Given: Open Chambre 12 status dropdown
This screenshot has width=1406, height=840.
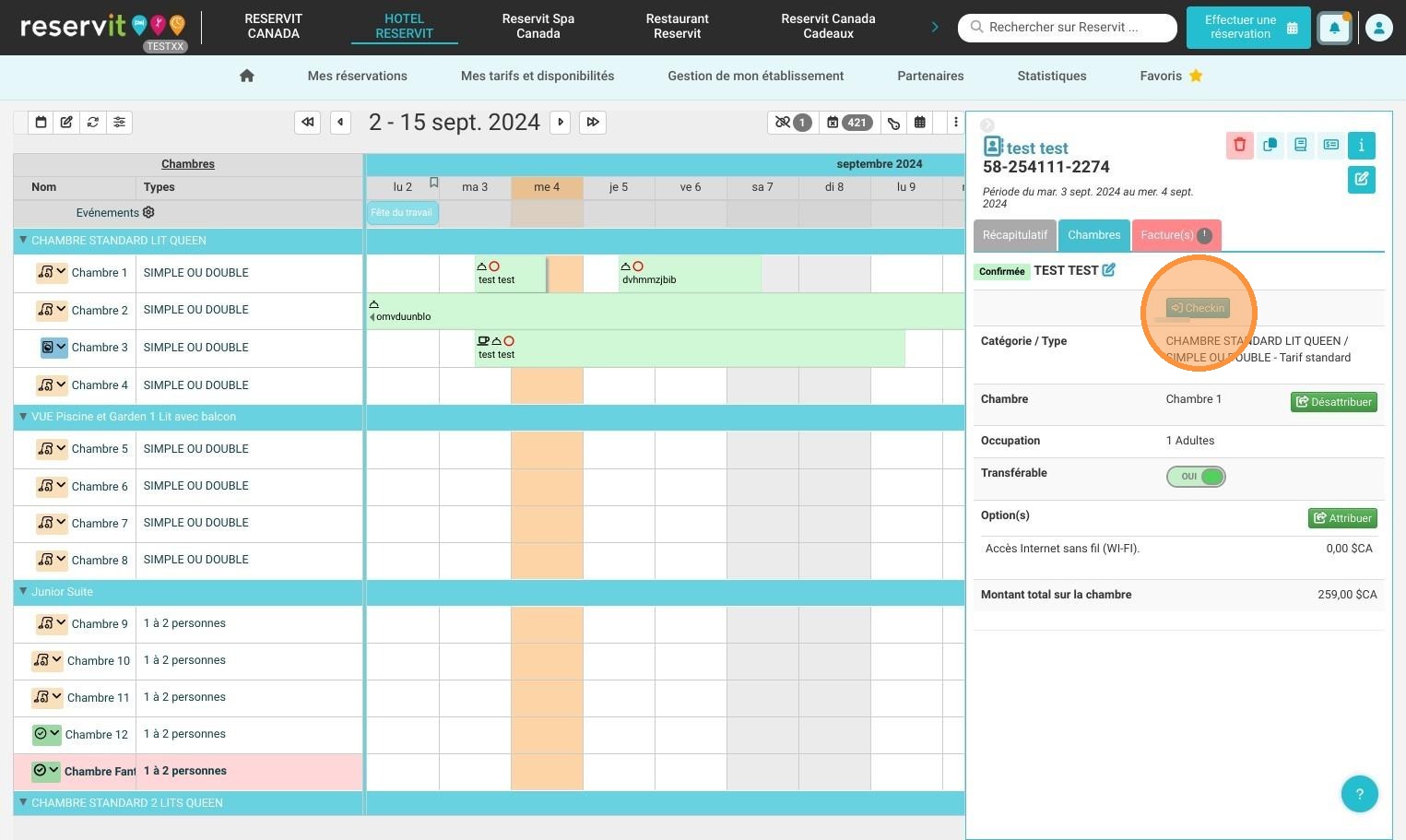Looking at the screenshot, I should pyautogui.click(x=47, y=734).
